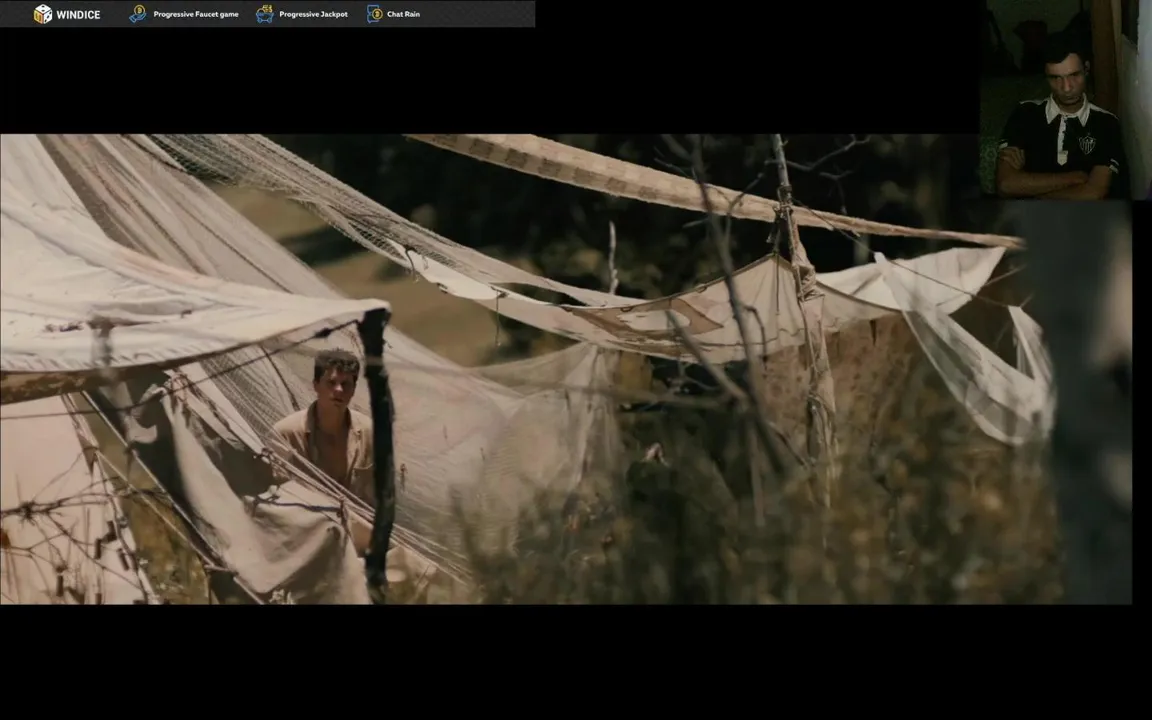Screen dimensions: 1152x720
Task: Open the Progressive Jackpot link
Action: [313, 14]
